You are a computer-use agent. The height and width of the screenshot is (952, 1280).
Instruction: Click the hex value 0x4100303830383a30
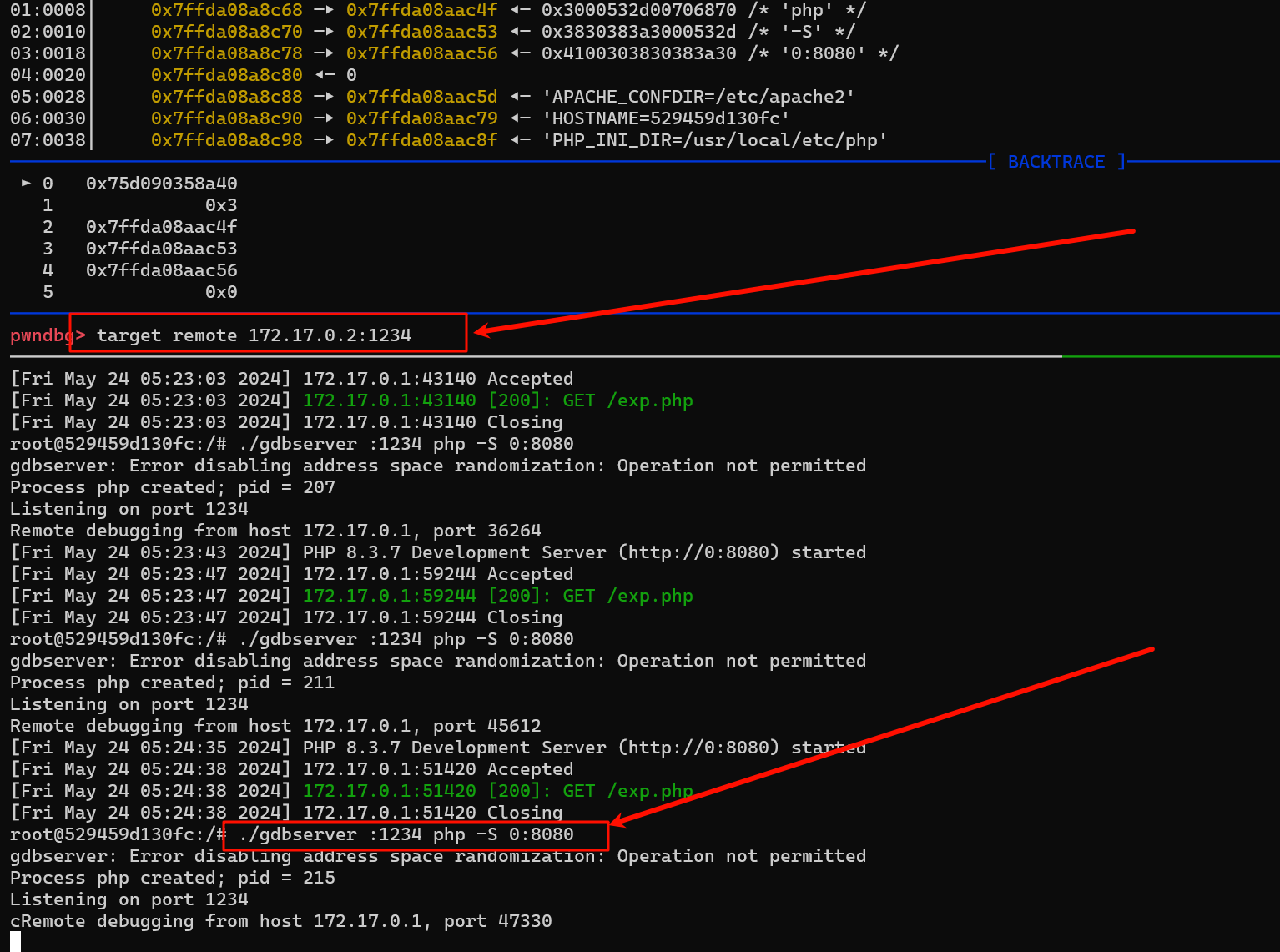click(x=638, y=53)
